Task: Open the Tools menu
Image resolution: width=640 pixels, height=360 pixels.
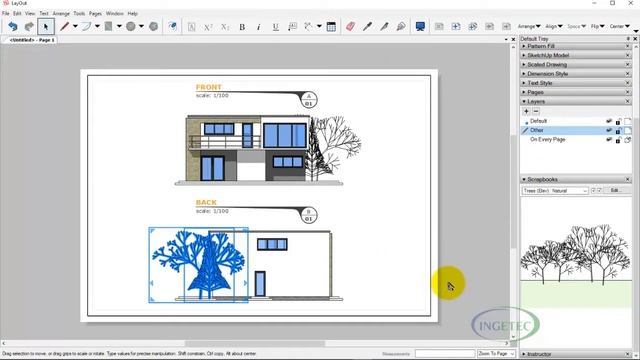Action: [x=79, y=13]
